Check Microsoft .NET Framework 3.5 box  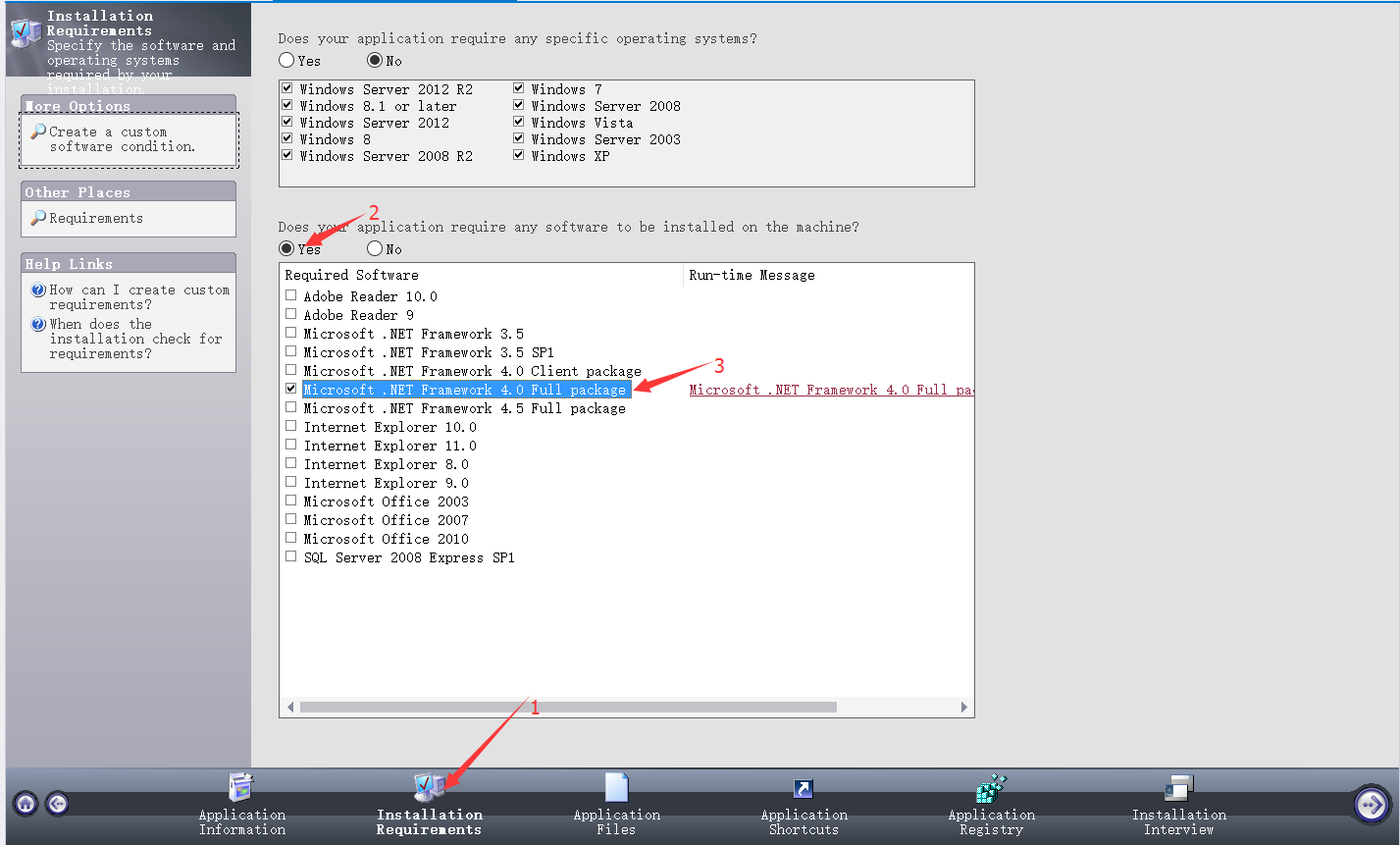(291, 333)
